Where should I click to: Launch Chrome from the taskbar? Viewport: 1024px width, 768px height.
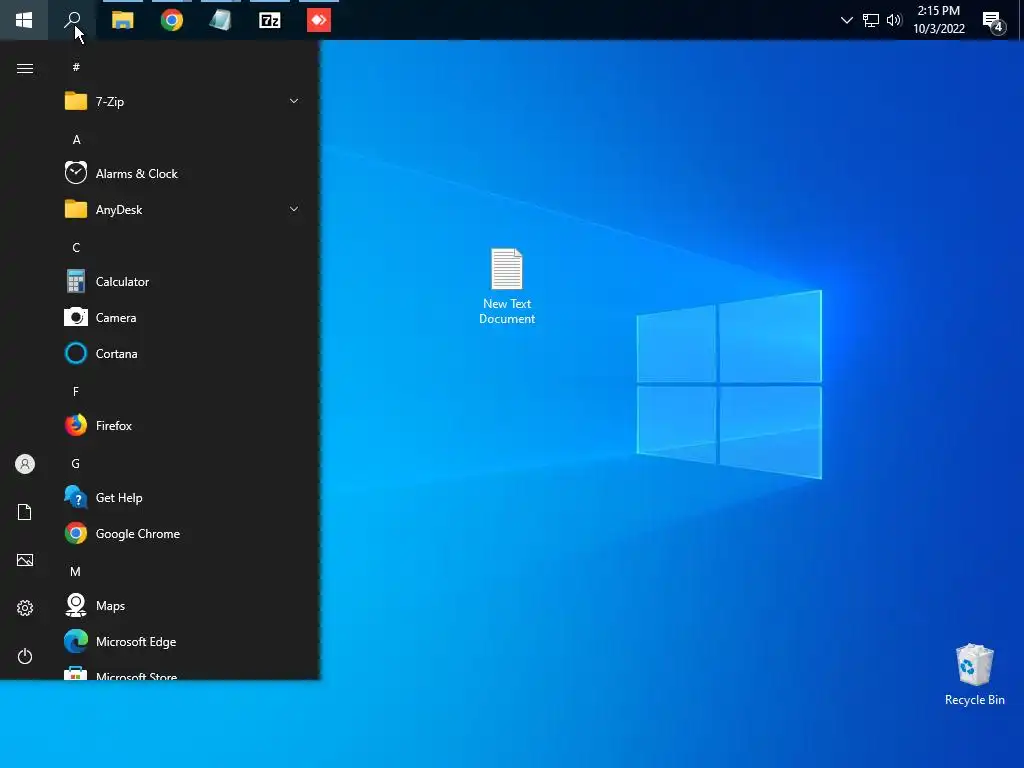click(172, 20)
